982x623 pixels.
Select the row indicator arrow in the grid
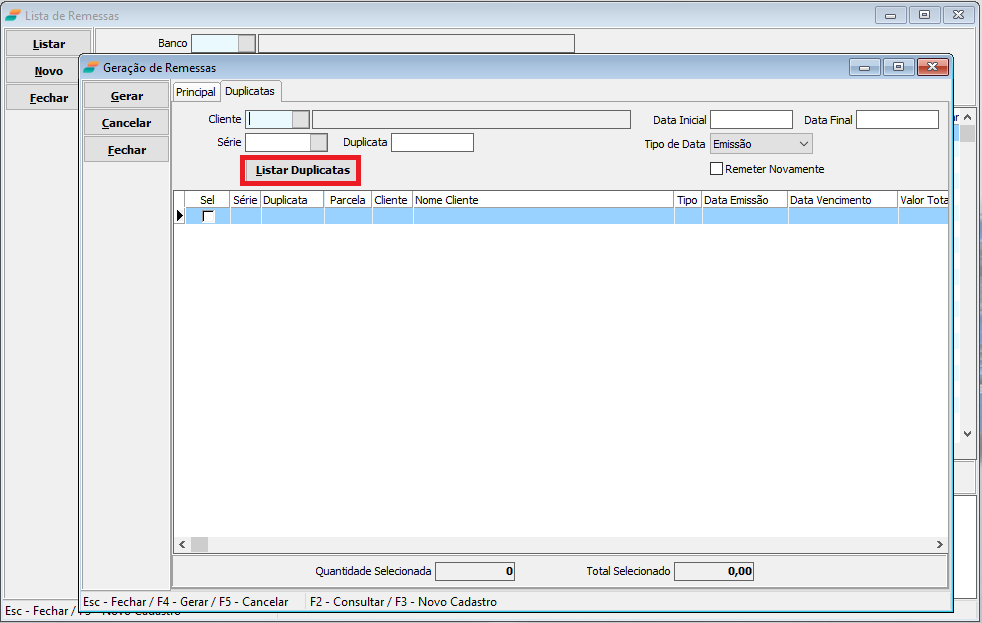click(180, 216)
